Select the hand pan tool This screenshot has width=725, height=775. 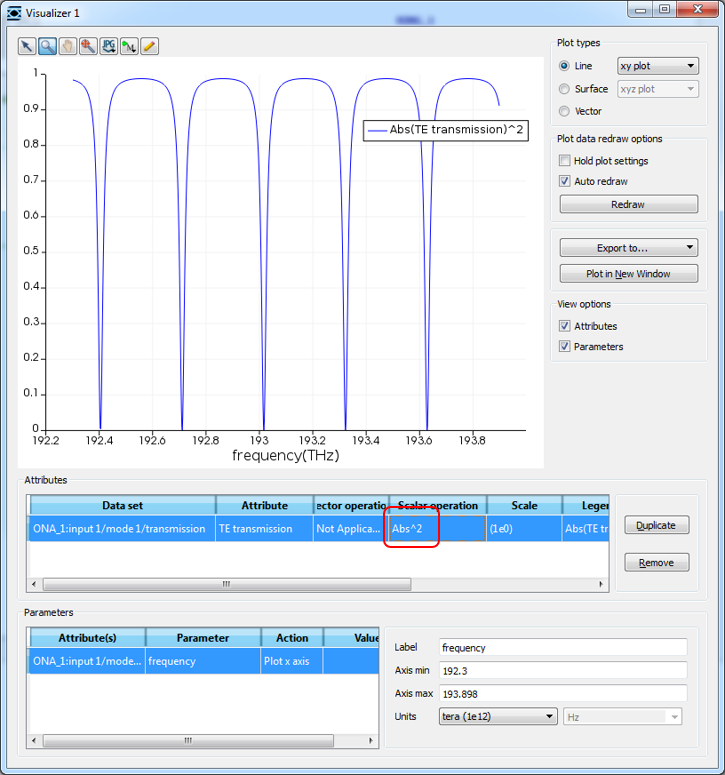pyautogui.click(x=68, y=46)
